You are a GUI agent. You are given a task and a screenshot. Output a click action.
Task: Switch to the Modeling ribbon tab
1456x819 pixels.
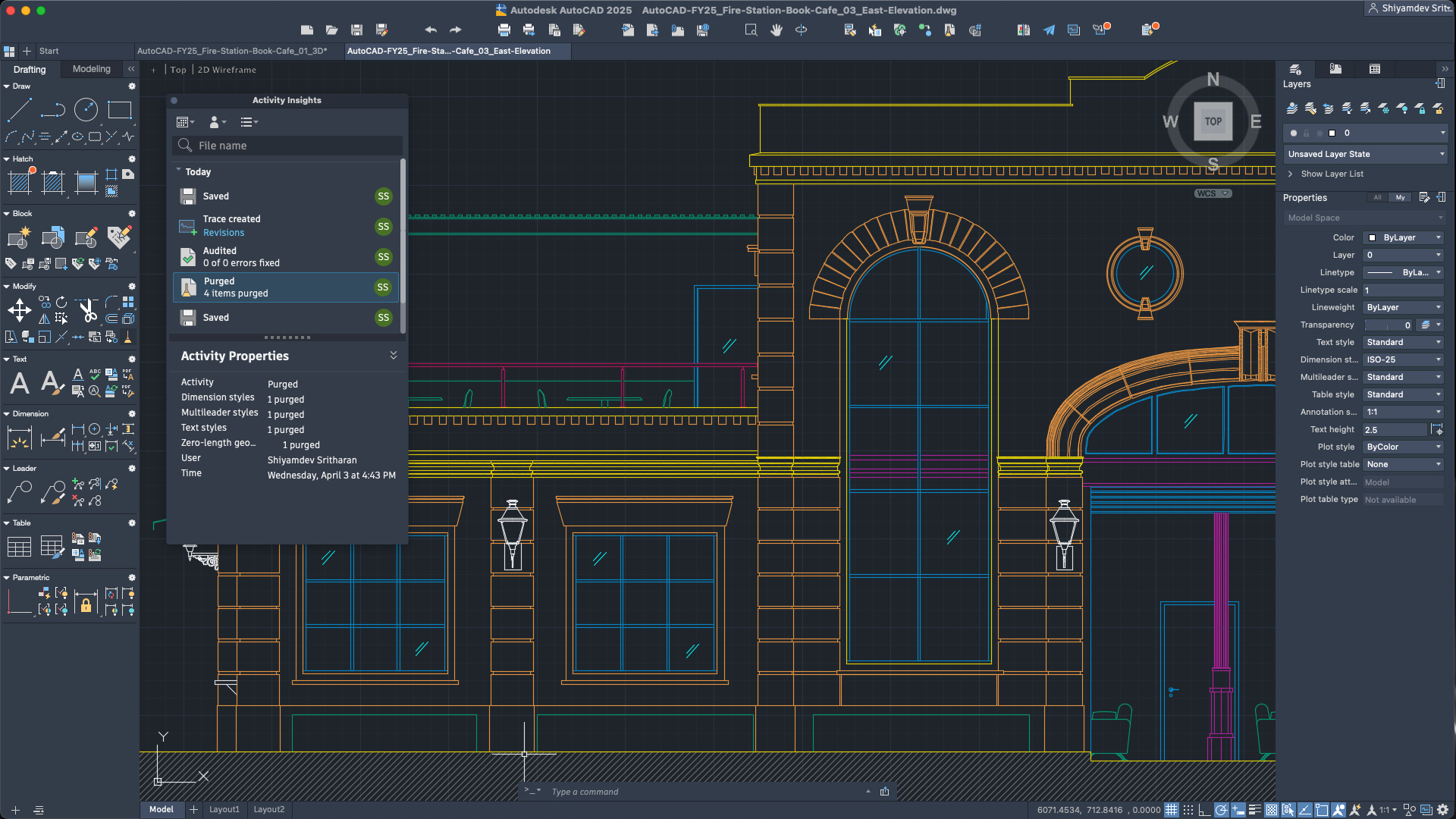pos(91,69)
